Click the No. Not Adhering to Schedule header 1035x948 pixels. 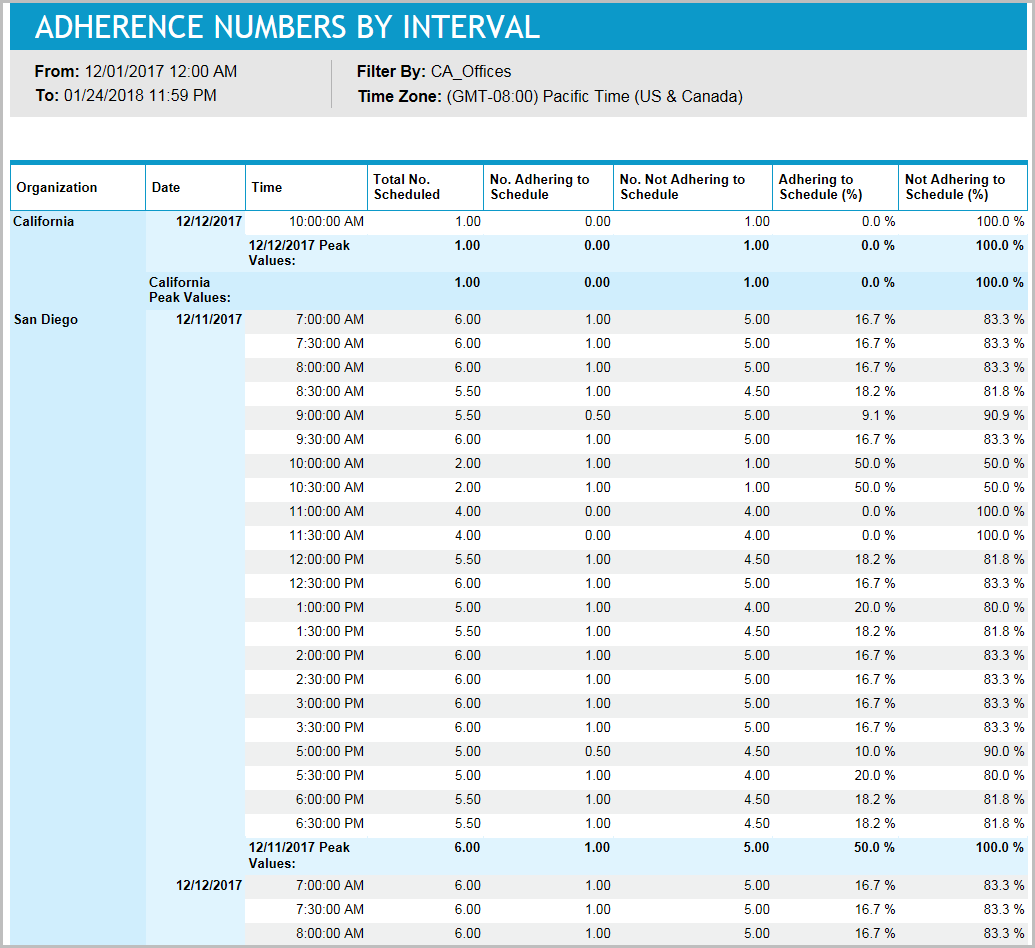[680, 187]
